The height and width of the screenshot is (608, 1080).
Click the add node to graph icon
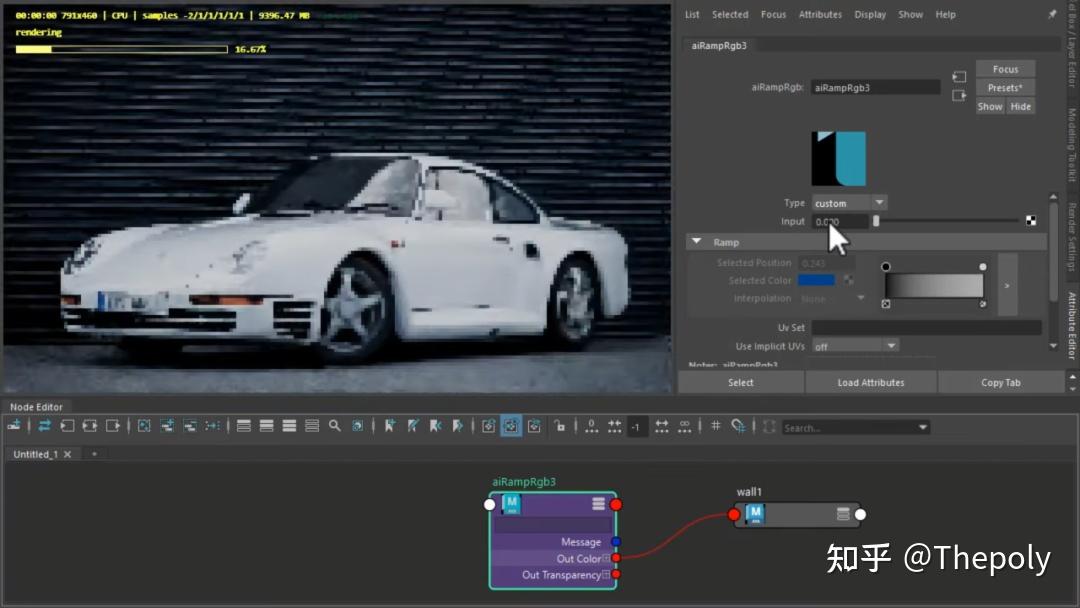tap(167, 426)
